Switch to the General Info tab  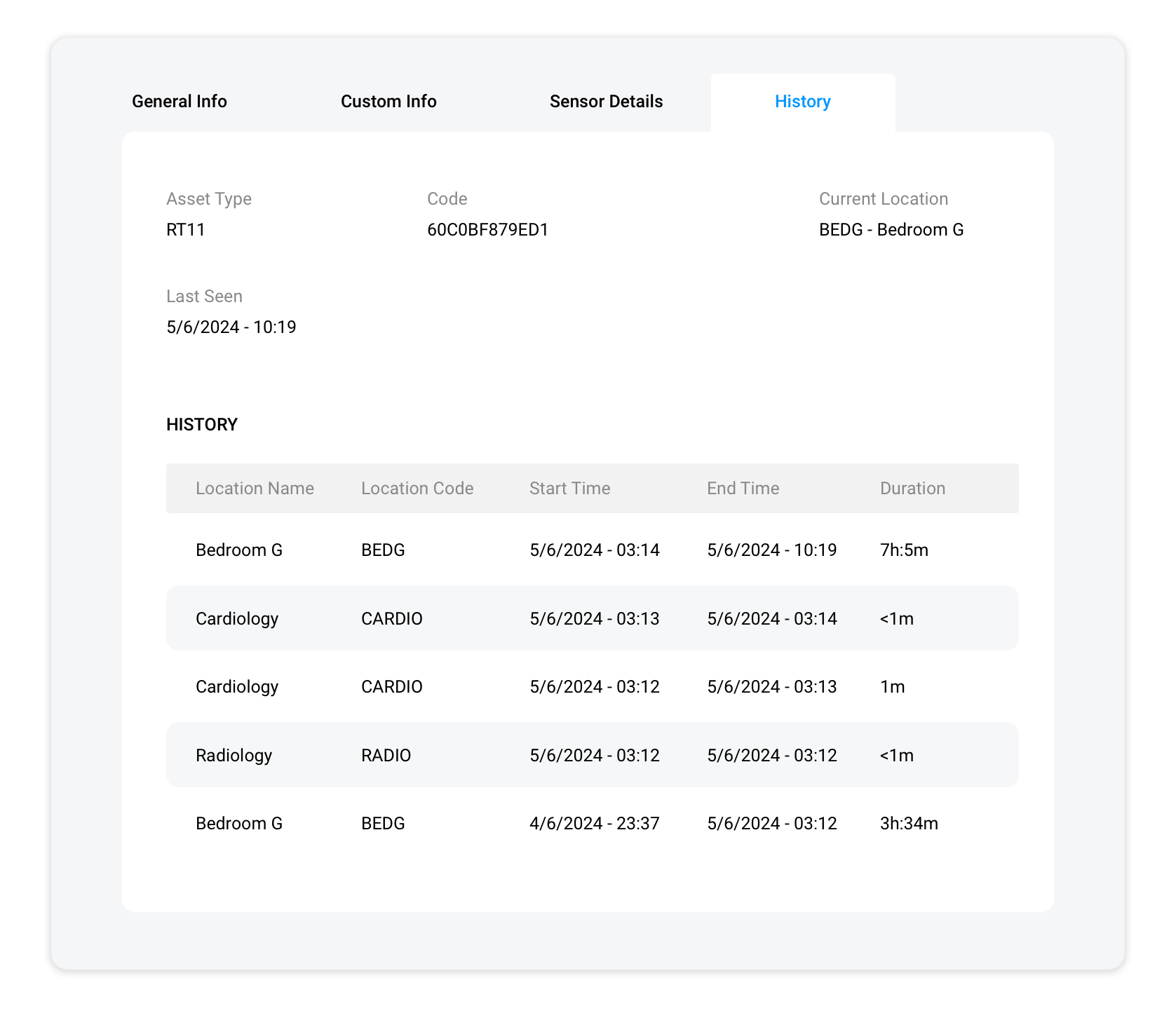[x=180, y=102]
